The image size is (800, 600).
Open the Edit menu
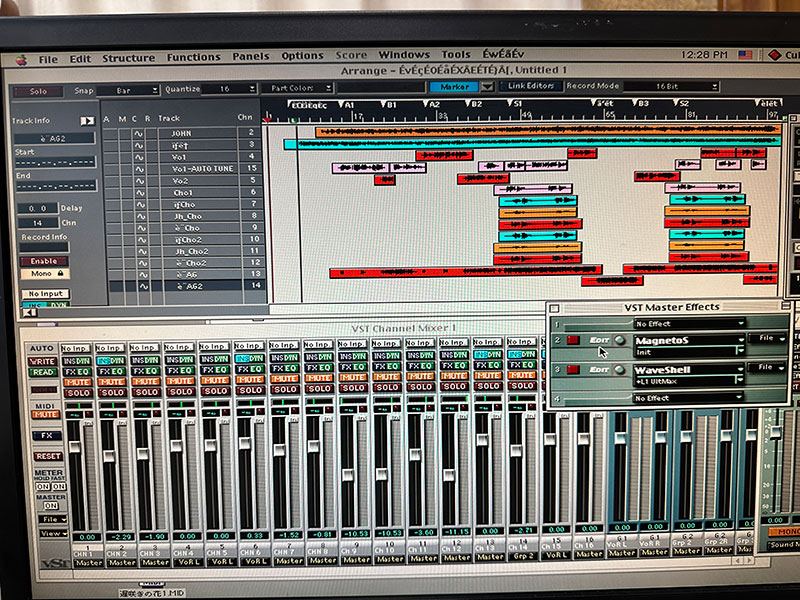80,59
